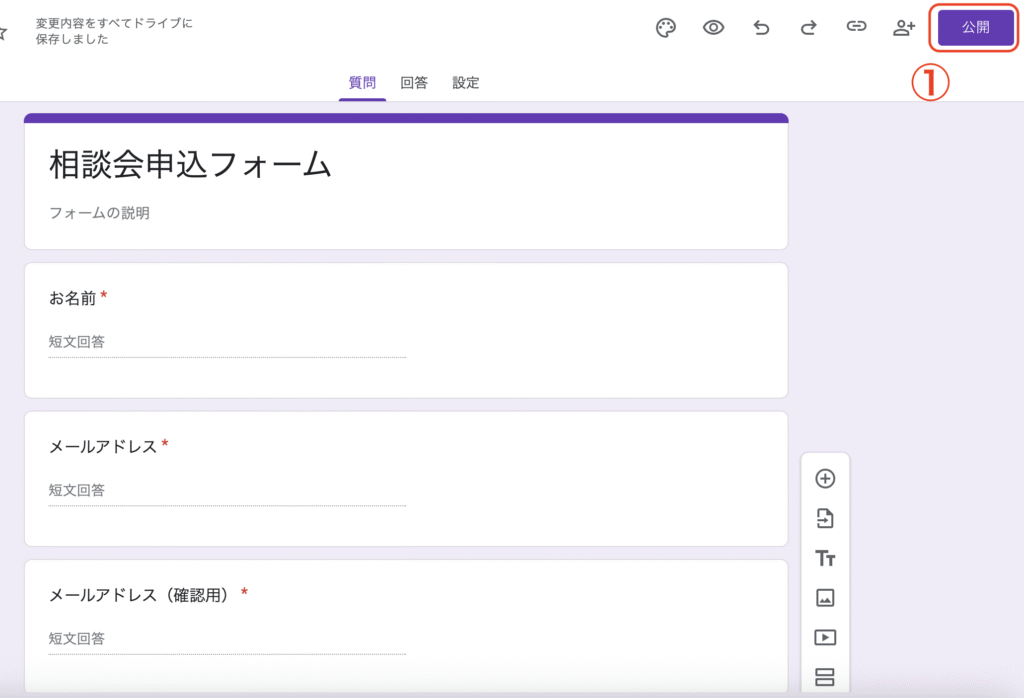This screenshot has height=698, width=1024.
Task: Preview the form with the eye icon
Action: click(x=713, y=27)
